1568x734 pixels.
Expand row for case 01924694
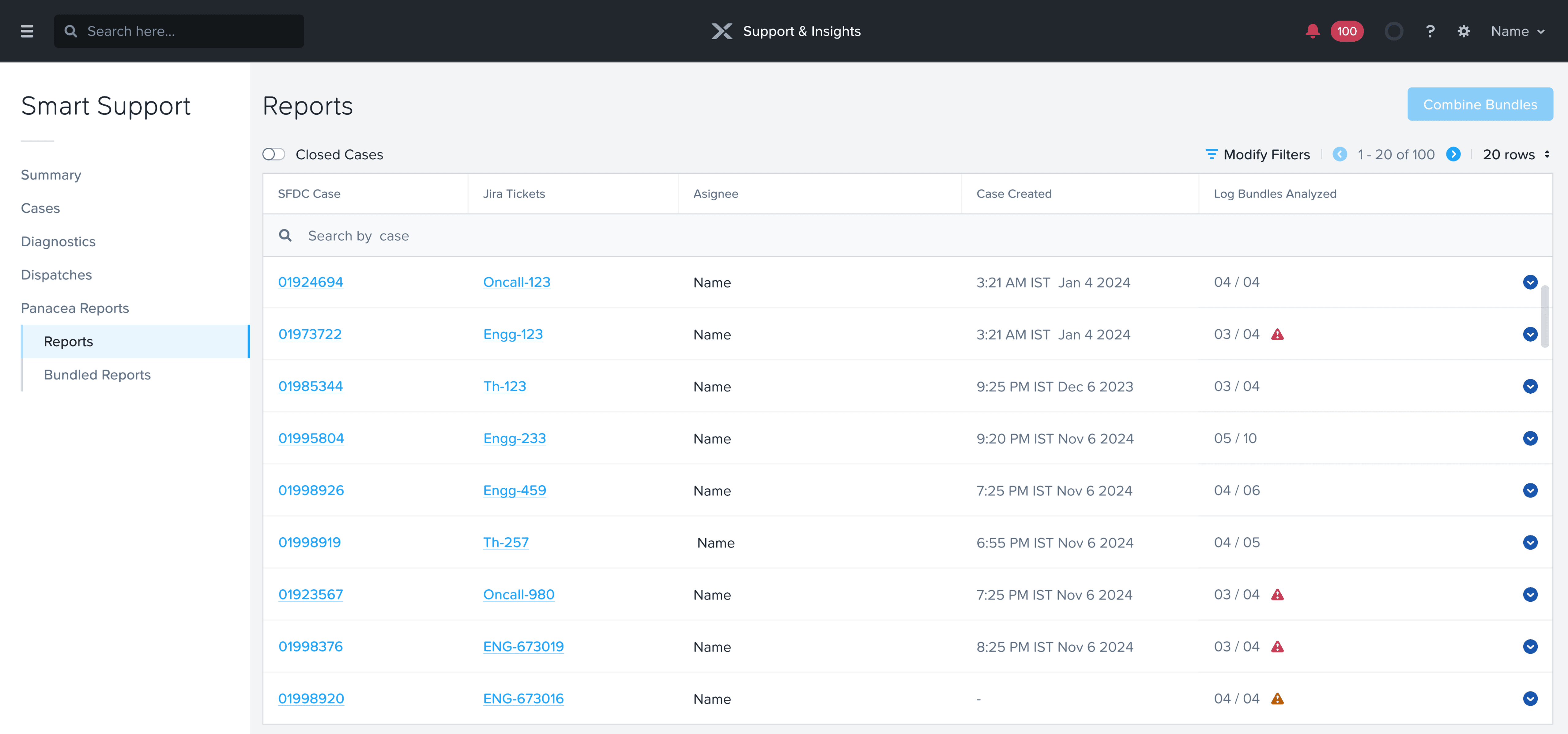pos(1530,282)
